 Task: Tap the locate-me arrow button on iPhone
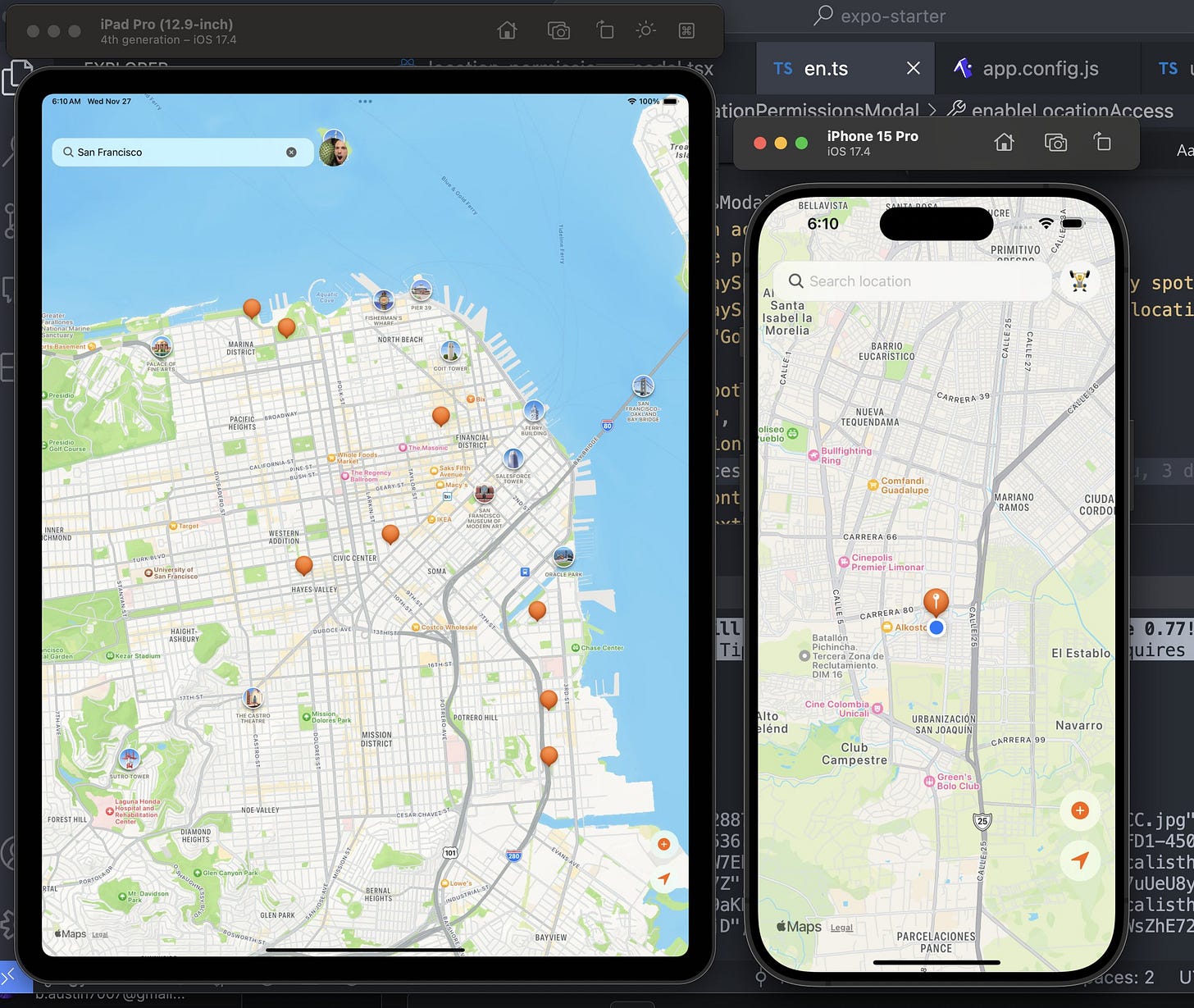pyautogui.click(x=1080, y=860)
